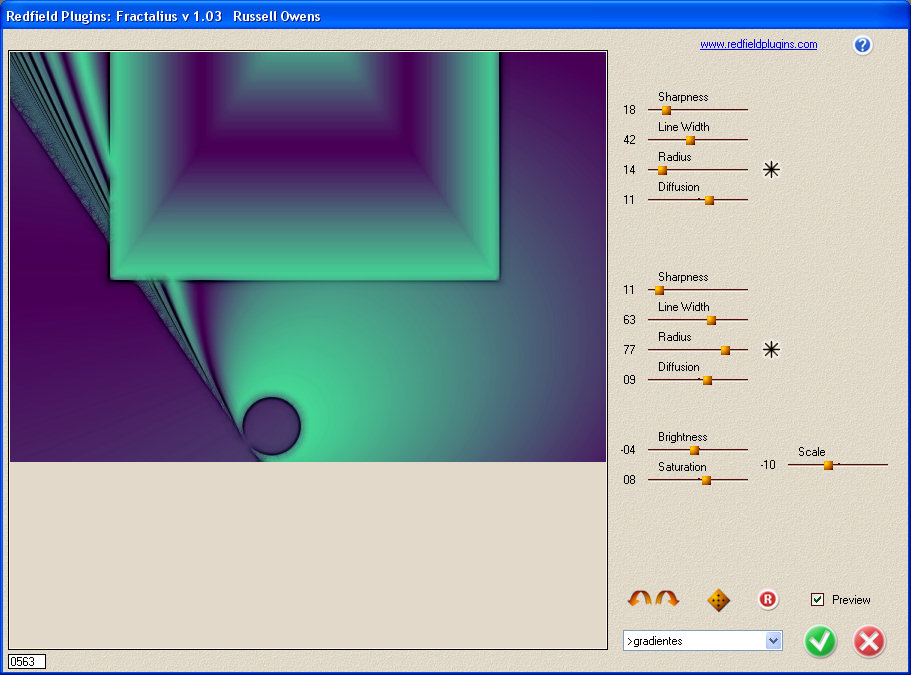Adjust the Brightness slider

694,450
